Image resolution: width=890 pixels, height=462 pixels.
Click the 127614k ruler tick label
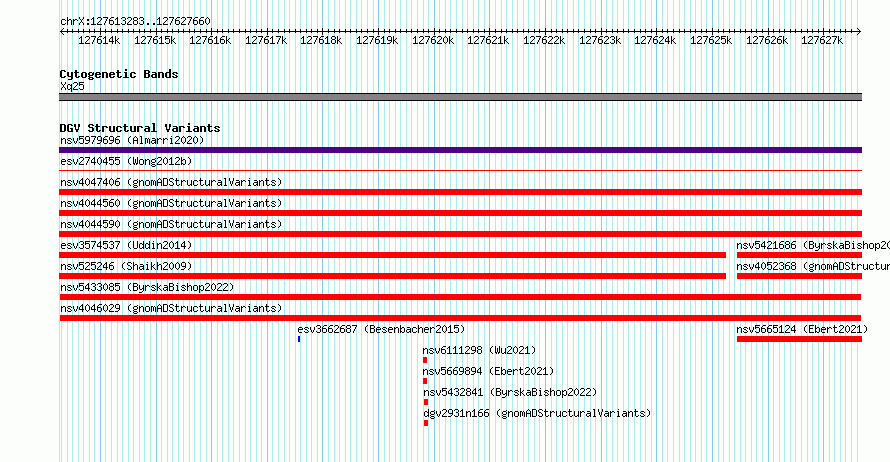tap(99, 41)
